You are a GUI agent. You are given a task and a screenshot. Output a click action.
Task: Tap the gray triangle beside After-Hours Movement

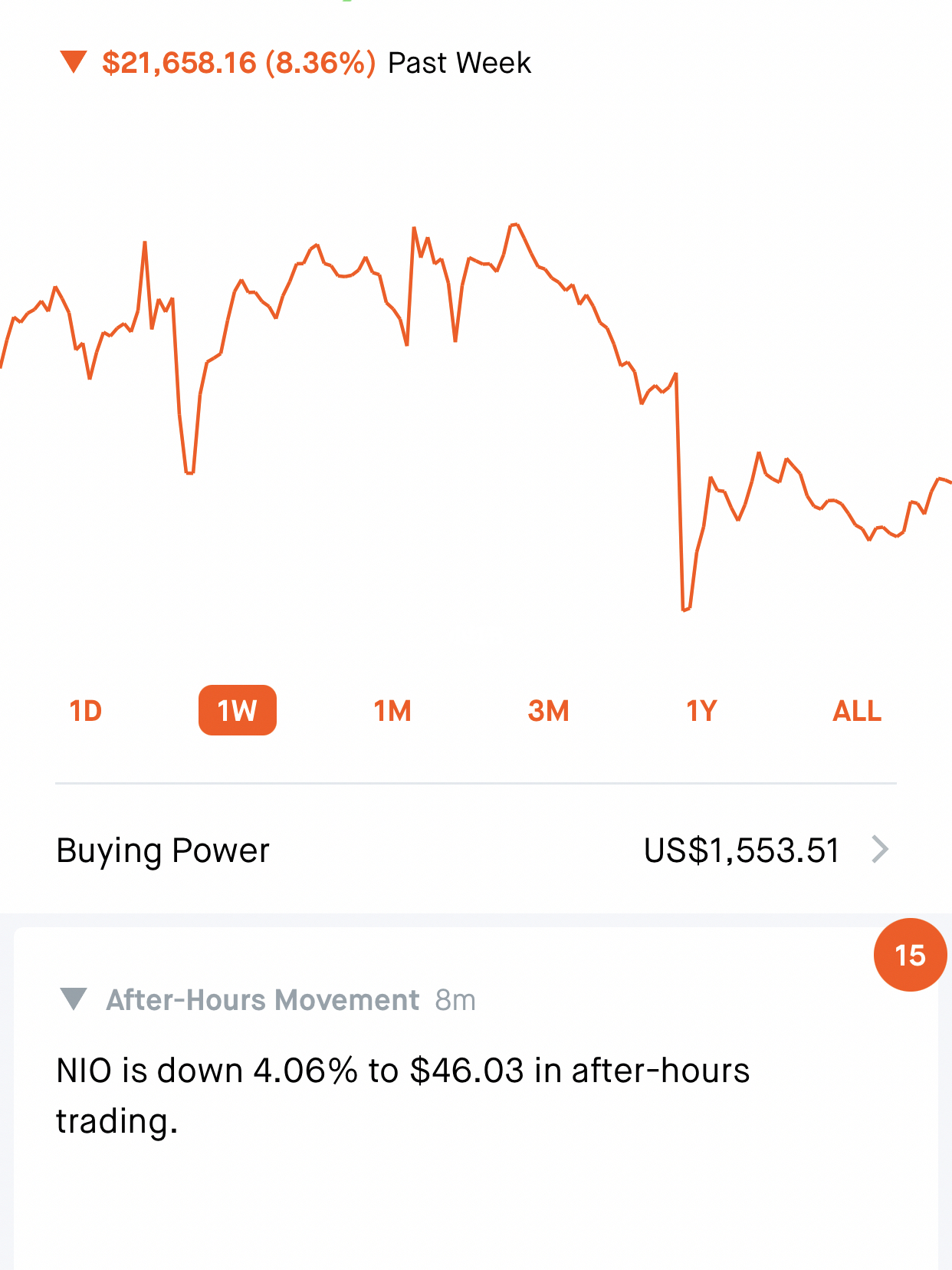coord(74,999)
